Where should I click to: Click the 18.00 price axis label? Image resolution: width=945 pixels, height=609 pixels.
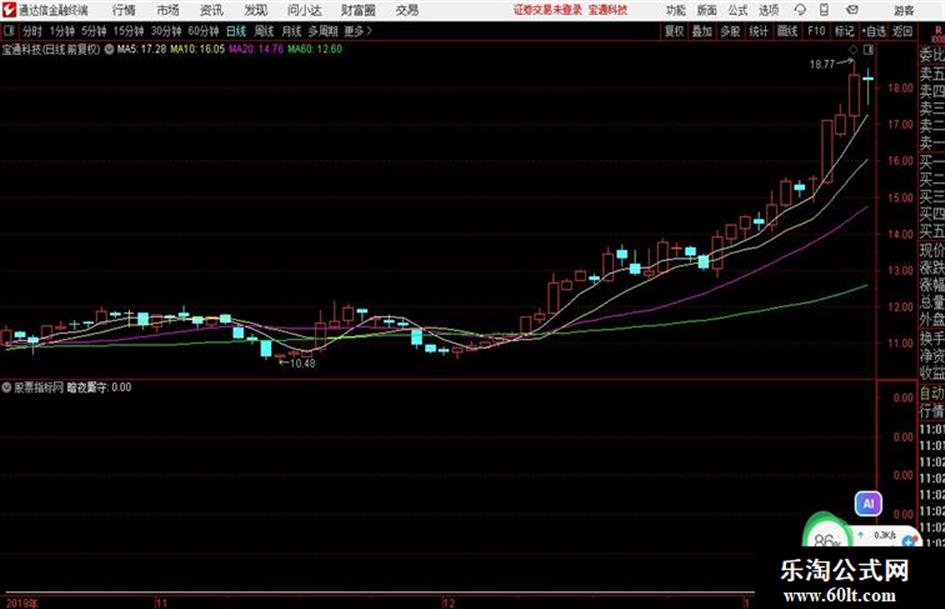click(x=900, y=88)
